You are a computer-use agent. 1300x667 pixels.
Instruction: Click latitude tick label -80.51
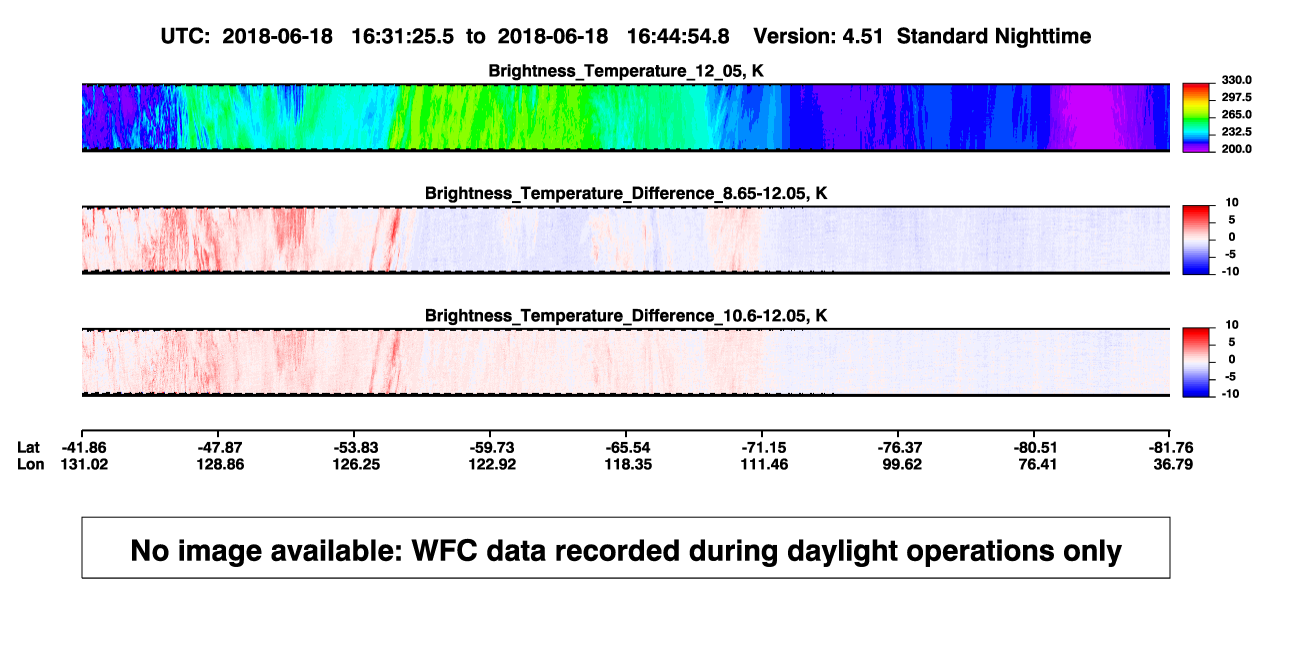tap(1034, 447)
